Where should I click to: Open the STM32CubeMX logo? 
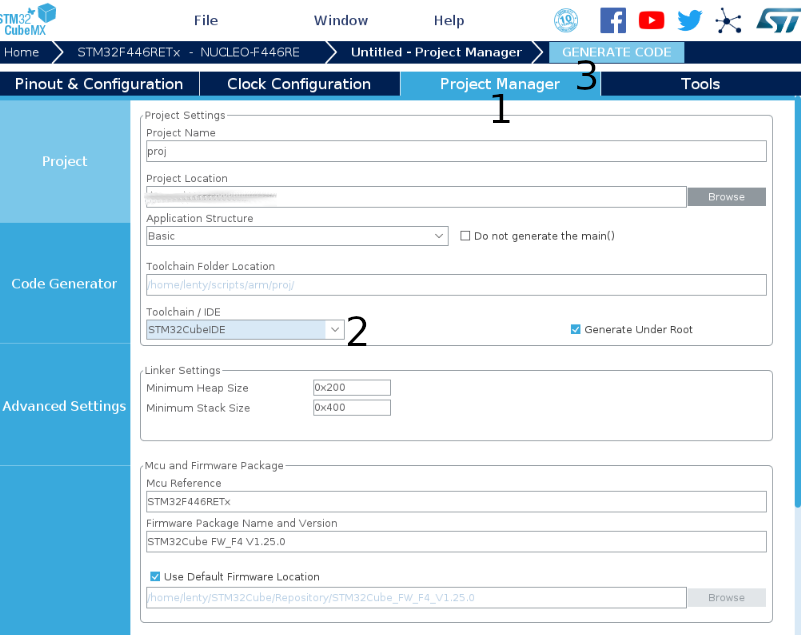pos(28,20)
